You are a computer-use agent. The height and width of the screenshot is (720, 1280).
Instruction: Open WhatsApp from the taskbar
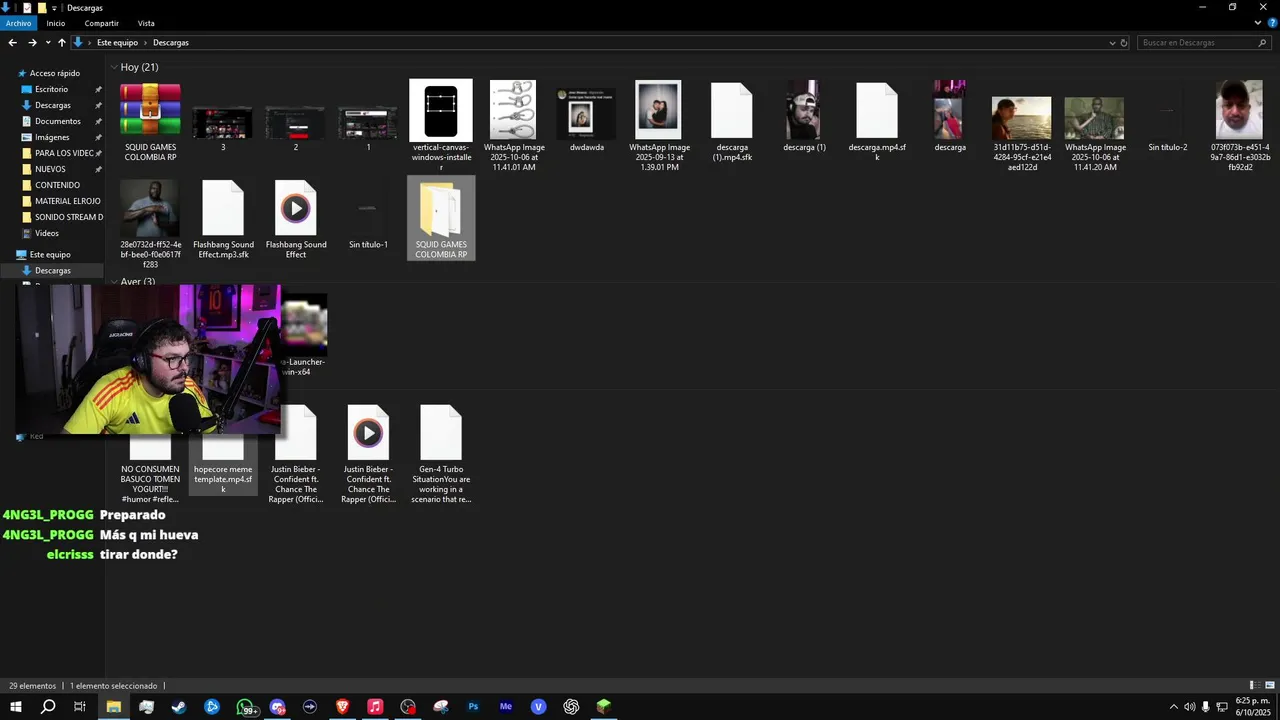245,707
